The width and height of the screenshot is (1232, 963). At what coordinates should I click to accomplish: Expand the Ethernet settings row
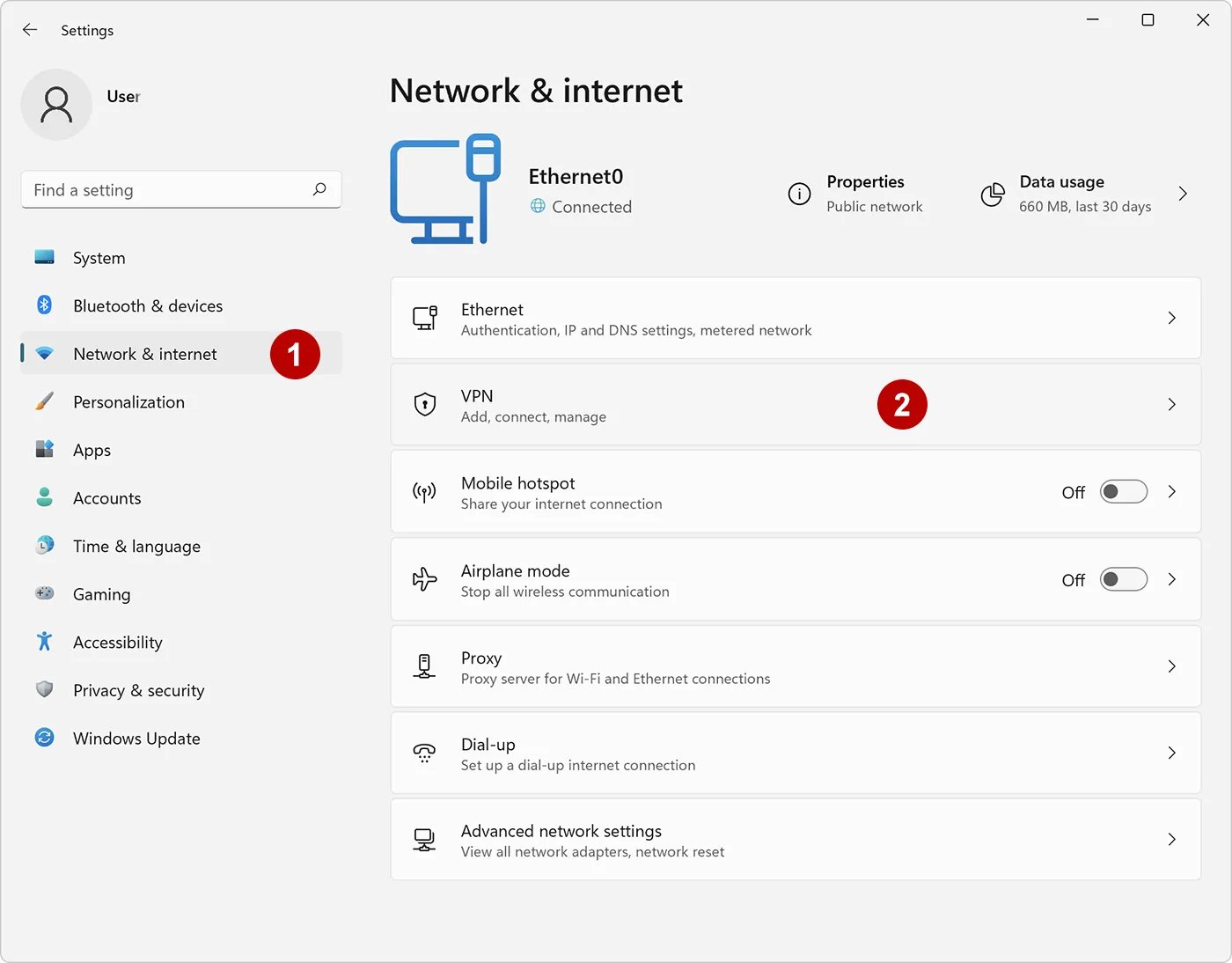click(x=1171, y=318)
